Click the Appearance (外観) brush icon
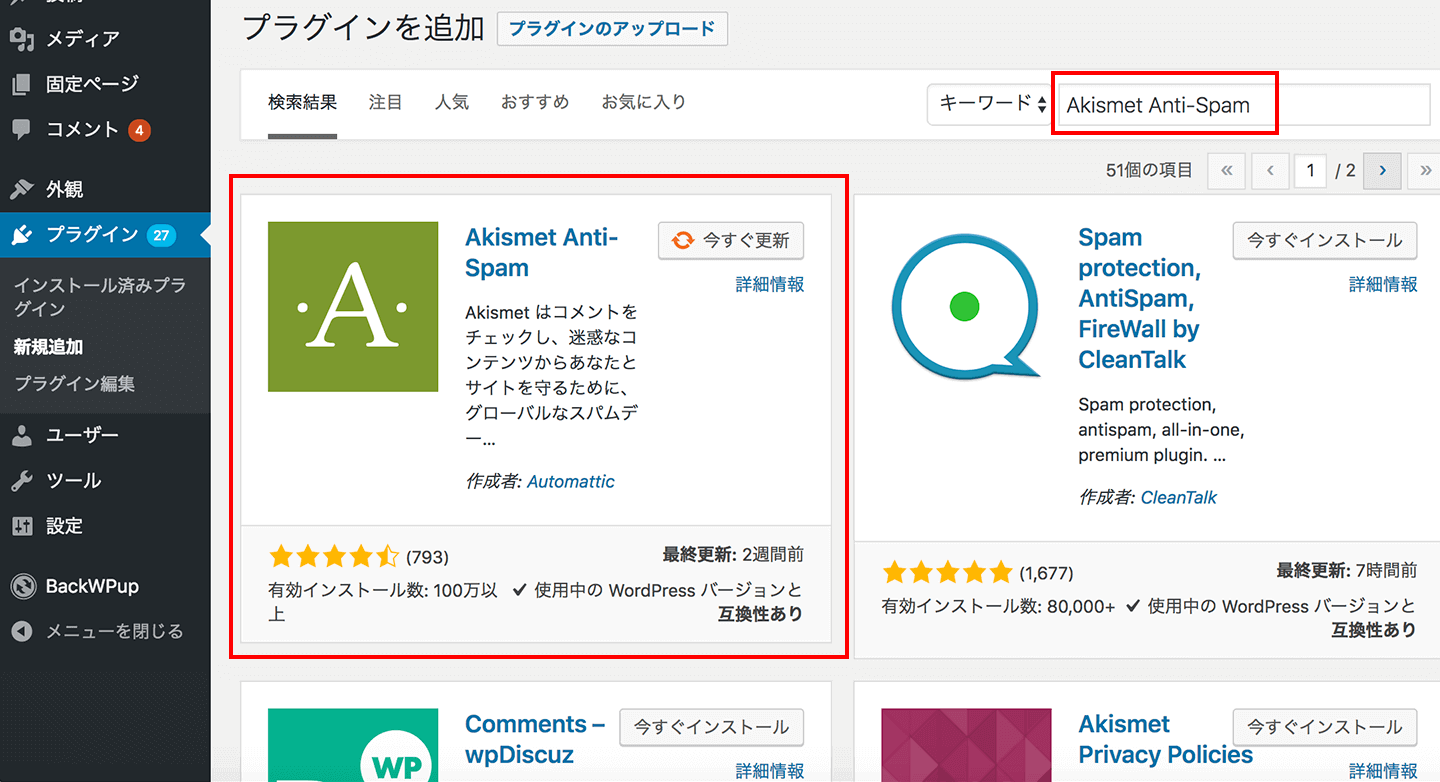This screenshot has width=1440, height=782. pos(22,189)
